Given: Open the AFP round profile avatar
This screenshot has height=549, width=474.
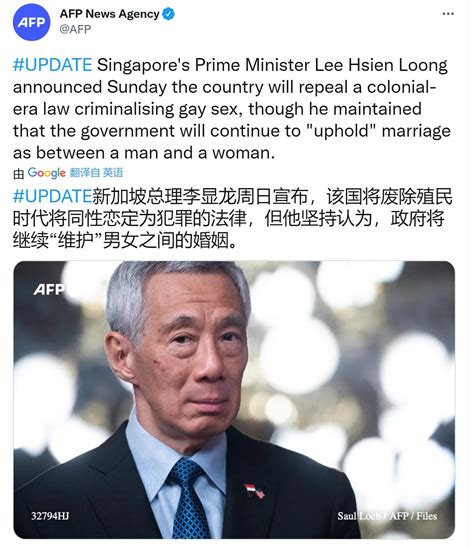Looking at the screenshot, I should (x=31, y=22).
